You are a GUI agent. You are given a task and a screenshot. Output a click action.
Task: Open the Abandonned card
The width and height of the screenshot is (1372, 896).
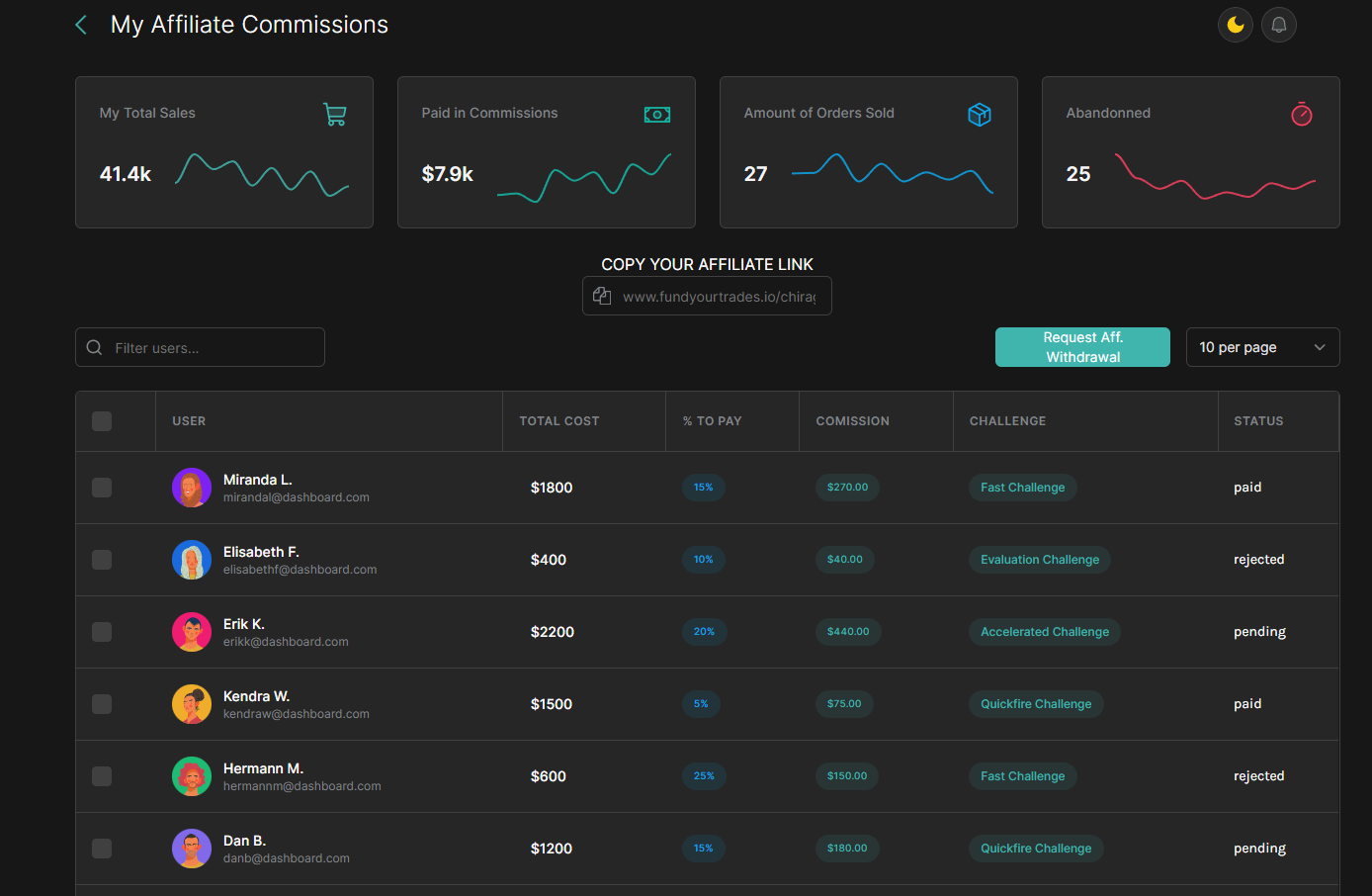point(1191,152)
